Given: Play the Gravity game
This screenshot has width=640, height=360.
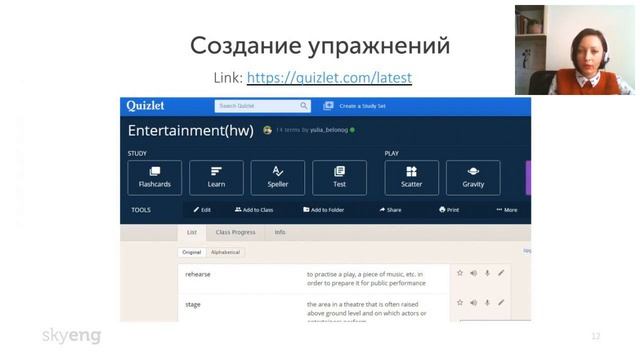Looking at the screenshot, I should 473,178.
